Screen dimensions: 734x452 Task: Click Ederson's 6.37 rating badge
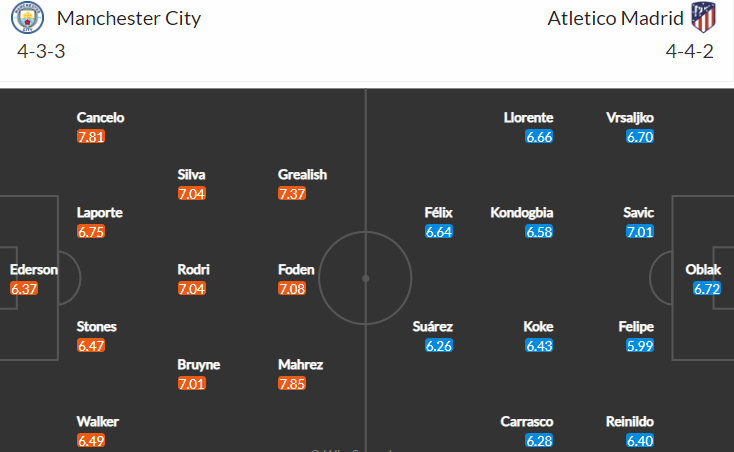(x=24, y=289)
